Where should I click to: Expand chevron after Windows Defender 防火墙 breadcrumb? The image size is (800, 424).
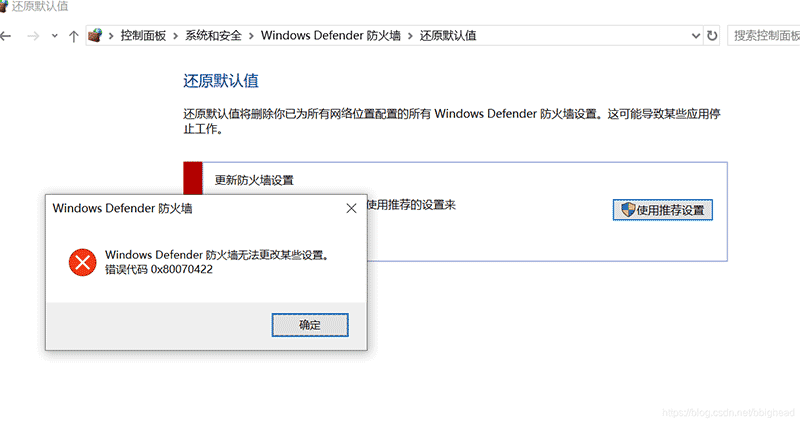[x=410, y=36]
